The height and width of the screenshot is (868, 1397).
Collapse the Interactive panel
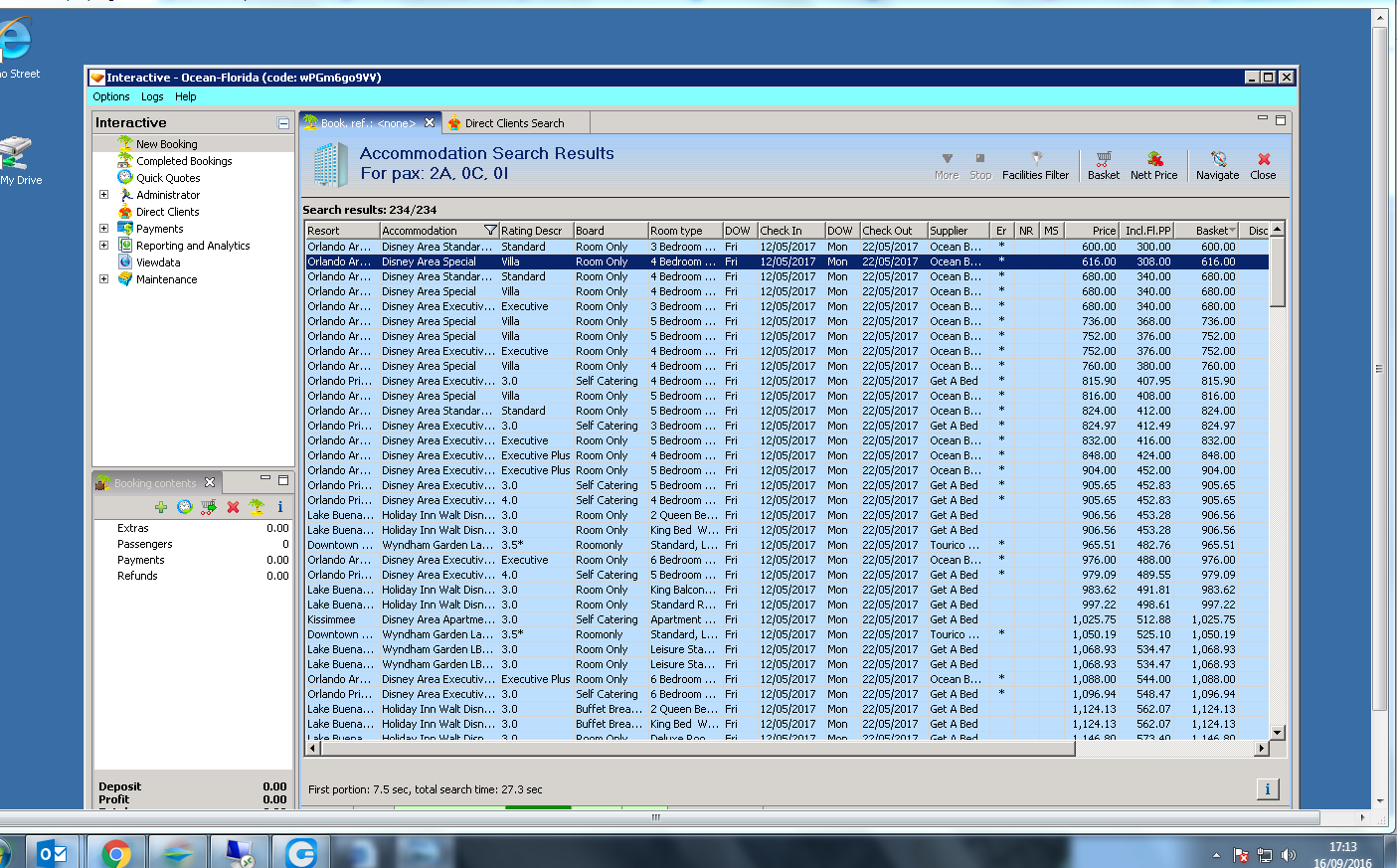click(283, 123)
